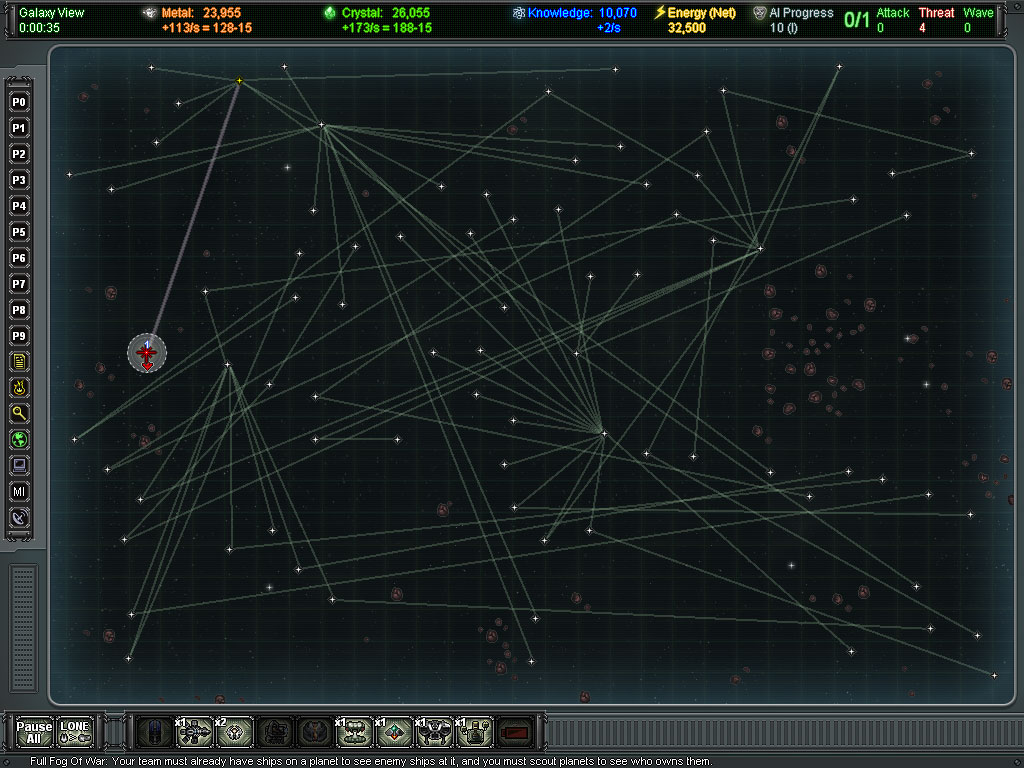Open the computer monitor icon

19,465
